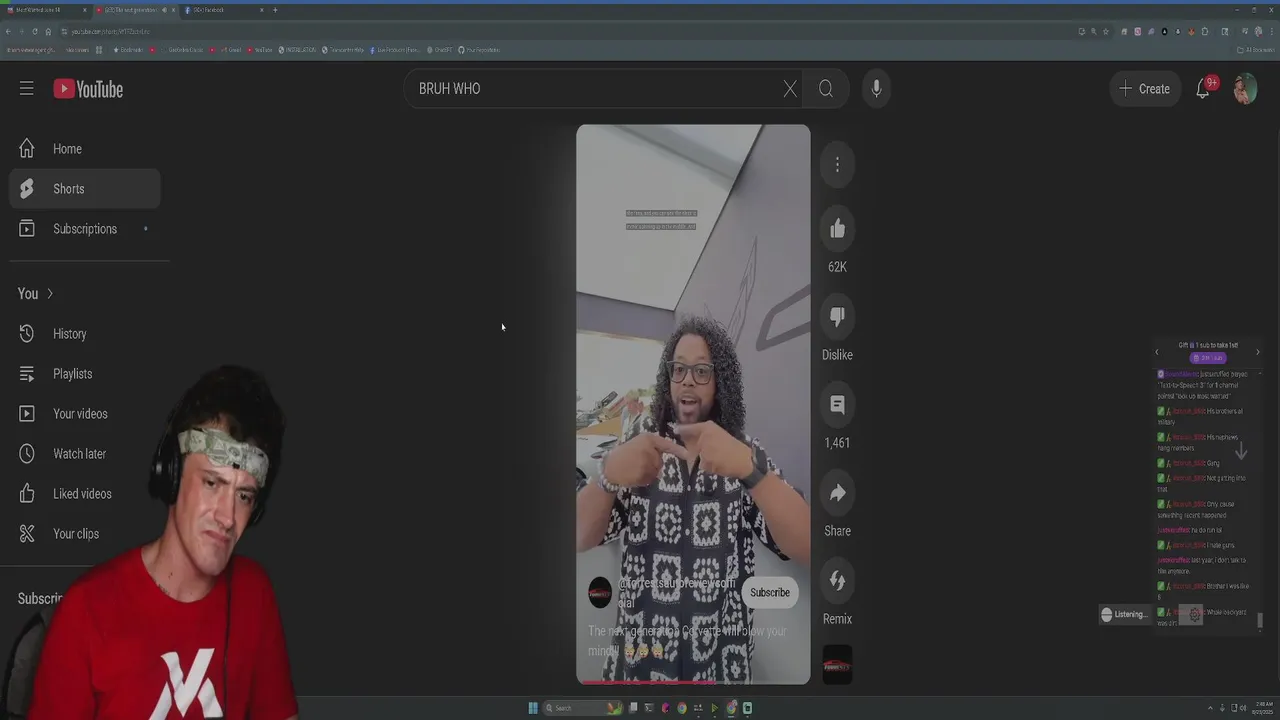1280x720 pixels.
Task: Bookmark this page with the star
Action: (1105, 31)
